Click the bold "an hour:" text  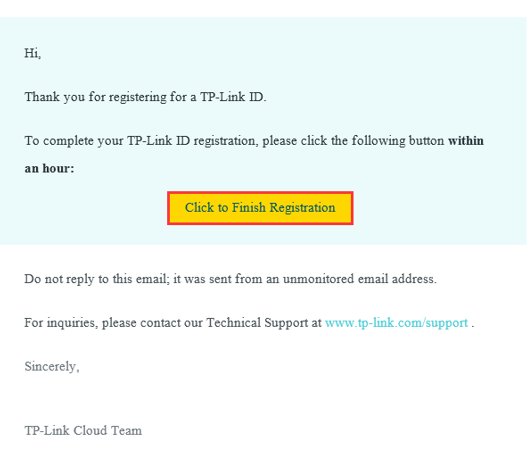49,168
